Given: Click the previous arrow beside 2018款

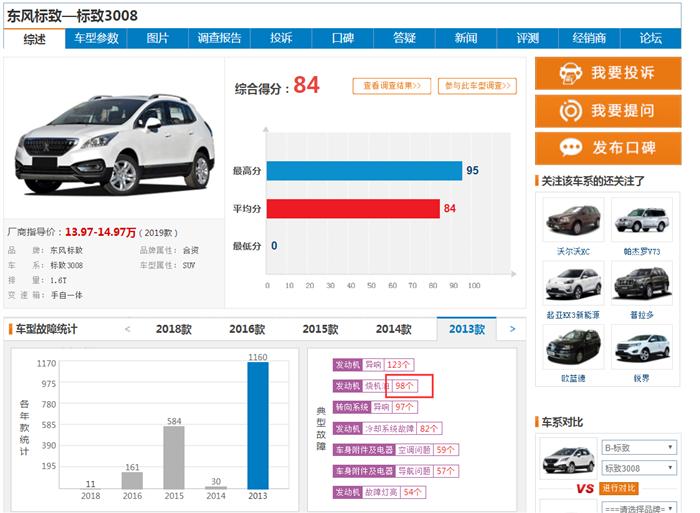Looking at the screenshot, I should pos(128,329).
